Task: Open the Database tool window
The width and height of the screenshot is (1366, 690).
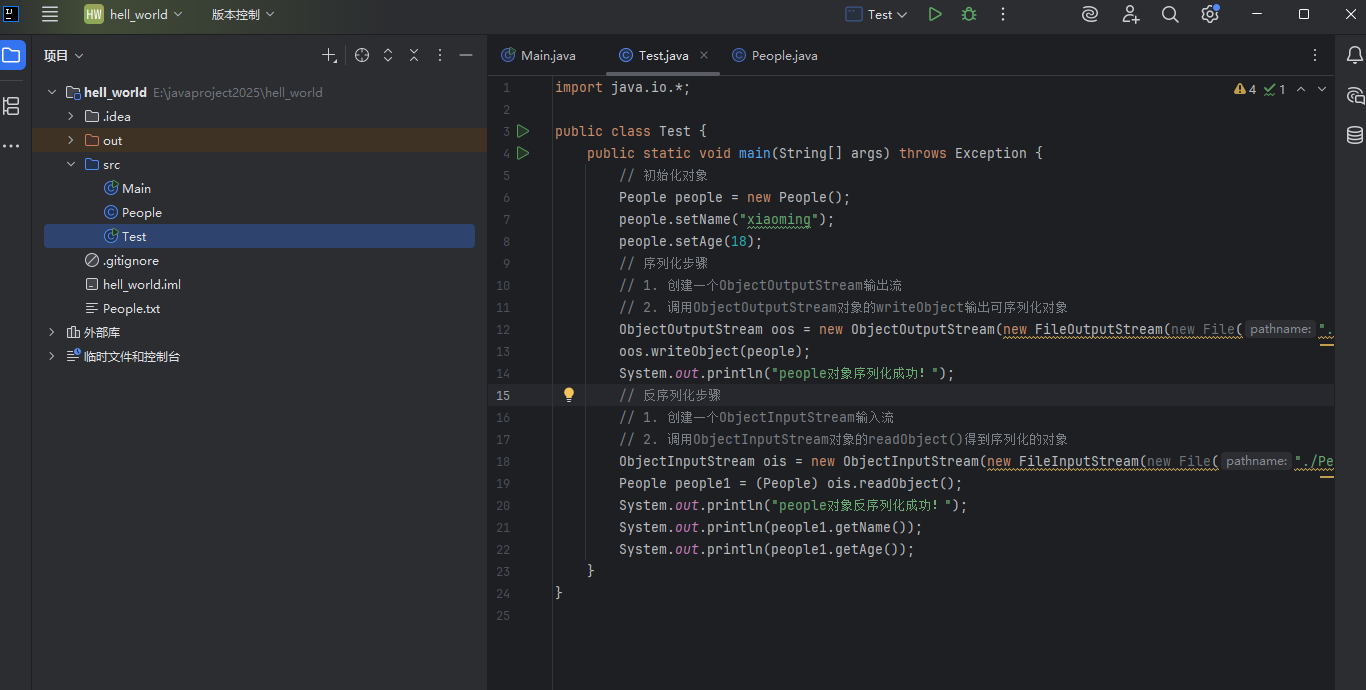Action: [1355, 135]
